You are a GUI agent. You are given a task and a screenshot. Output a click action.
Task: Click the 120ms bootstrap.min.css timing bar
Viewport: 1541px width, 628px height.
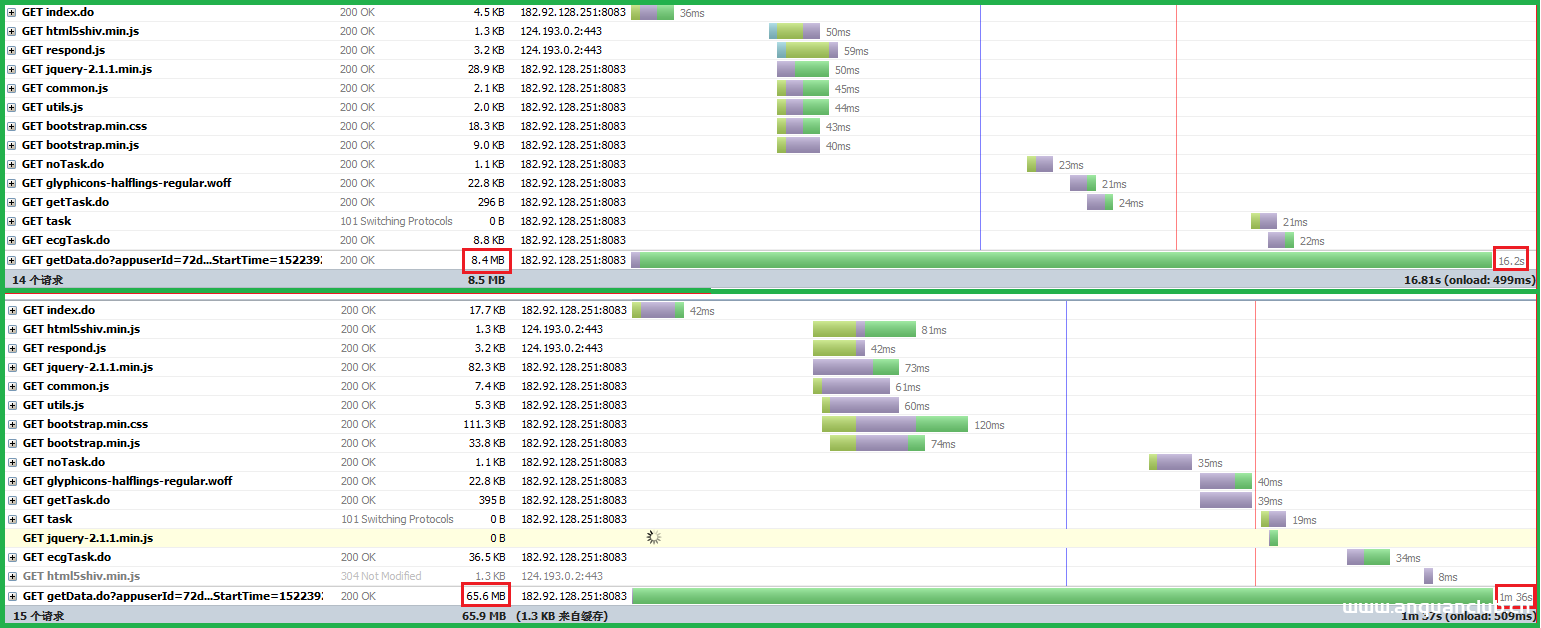pyautogui.click(x=894, y=425)
